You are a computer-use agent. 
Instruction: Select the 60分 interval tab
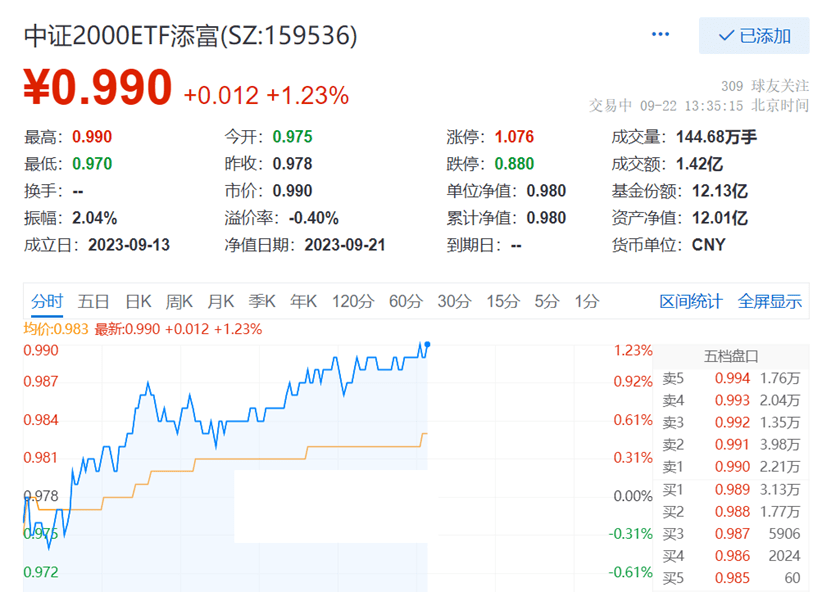tap(405, 301)
